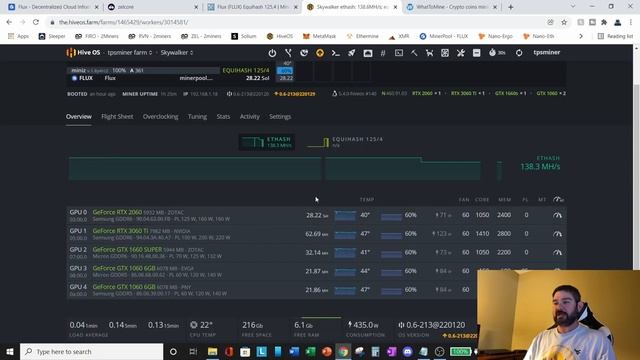640x360 pixels.
Task: Click GeForce RTX 3060 Ti GPU name
Action: coord(120,231)
